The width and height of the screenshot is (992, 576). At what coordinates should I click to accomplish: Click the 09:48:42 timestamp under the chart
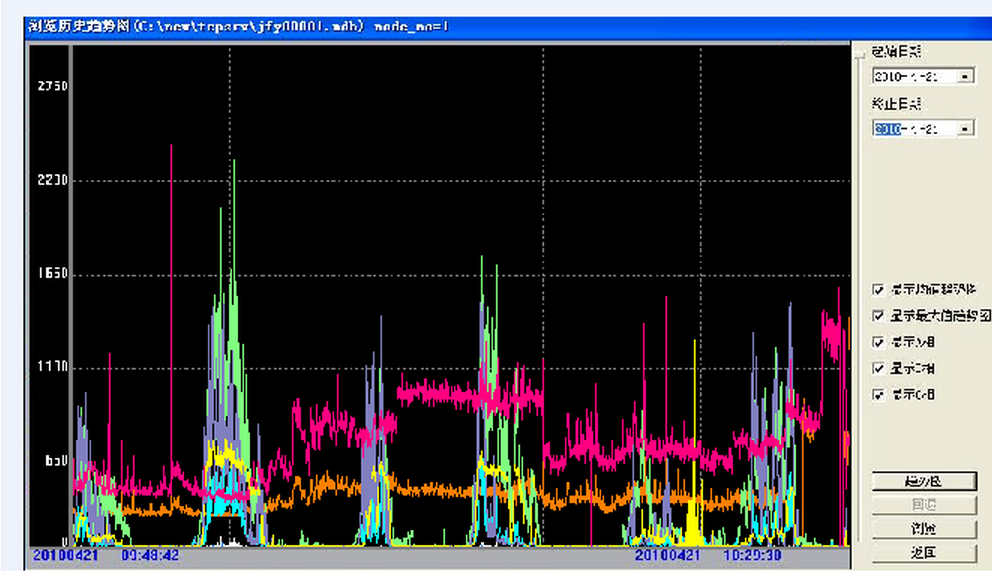(x=150, y=553)
